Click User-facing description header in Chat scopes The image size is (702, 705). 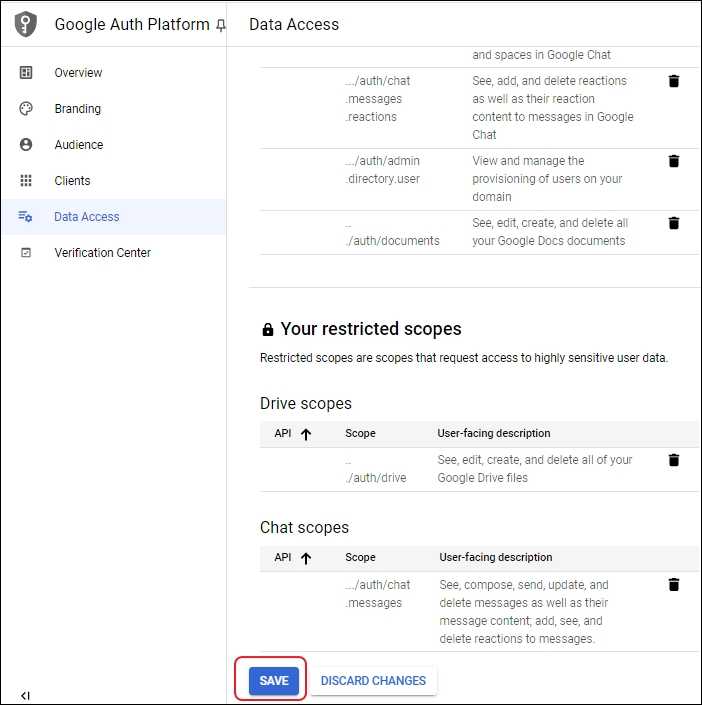[x=496, y=558]
